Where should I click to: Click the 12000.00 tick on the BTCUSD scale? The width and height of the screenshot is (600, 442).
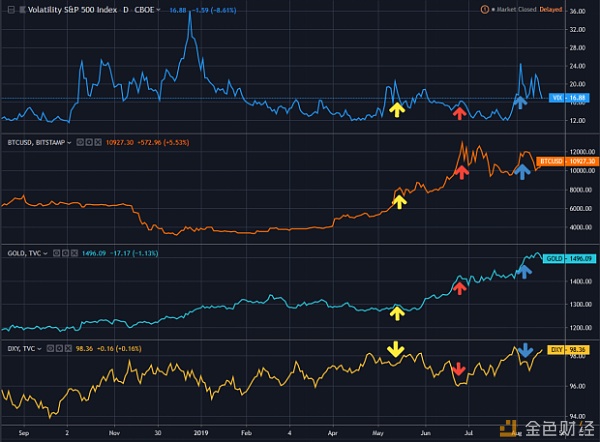point(582,152)
